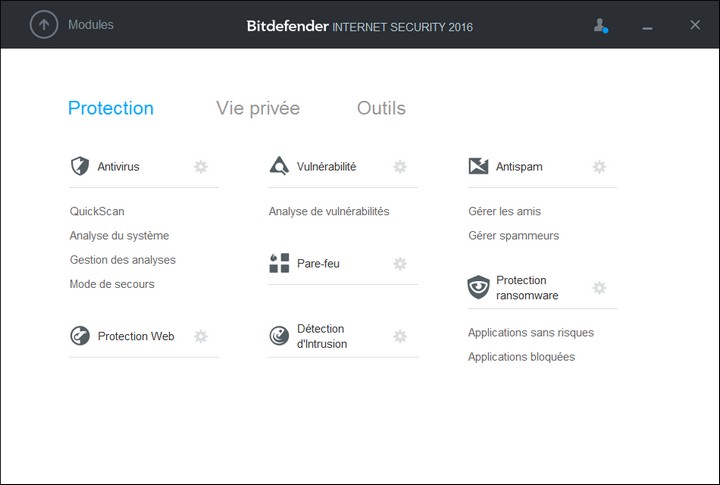Screen dimensions: 720x485
Task: Open Détection d'Intrusion settings gear
Action: pyautogui.click(x=400, y=336)
